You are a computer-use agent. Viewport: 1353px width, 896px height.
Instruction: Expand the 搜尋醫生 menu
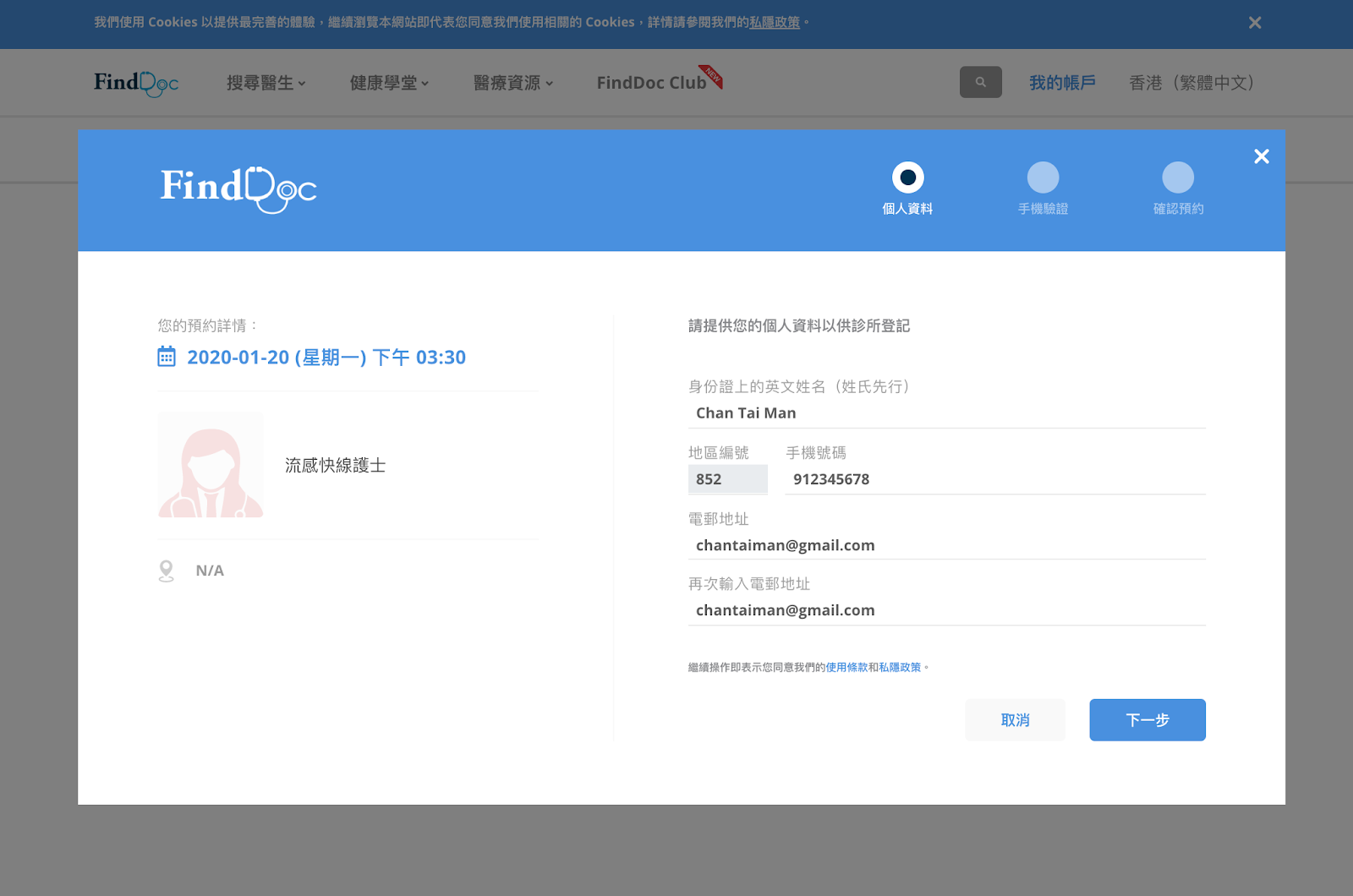(266, 83)
